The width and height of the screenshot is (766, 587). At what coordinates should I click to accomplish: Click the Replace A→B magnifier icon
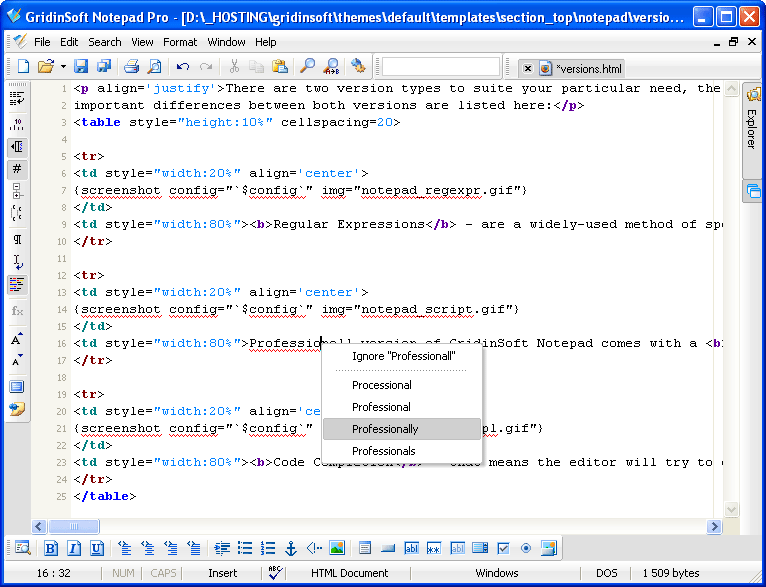click(x=332, y=66)
